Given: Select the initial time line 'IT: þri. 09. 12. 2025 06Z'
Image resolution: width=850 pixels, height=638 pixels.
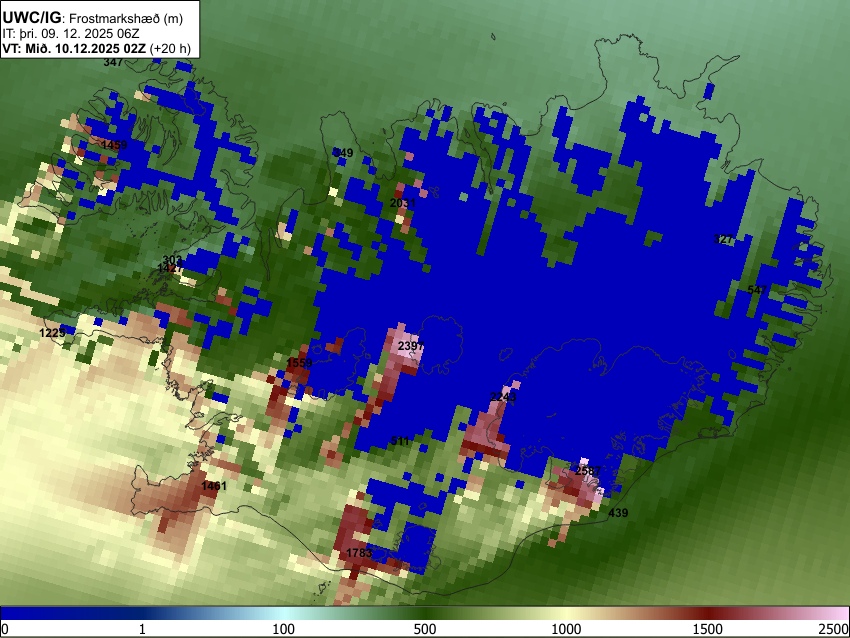Looking at the screenshot, I should pos(71,34).
